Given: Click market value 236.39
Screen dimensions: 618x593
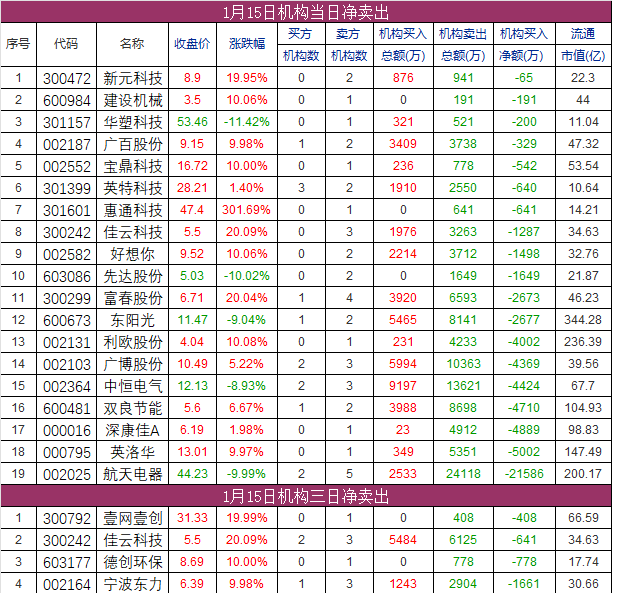Looking at the screenshot, I should [583, 342].
